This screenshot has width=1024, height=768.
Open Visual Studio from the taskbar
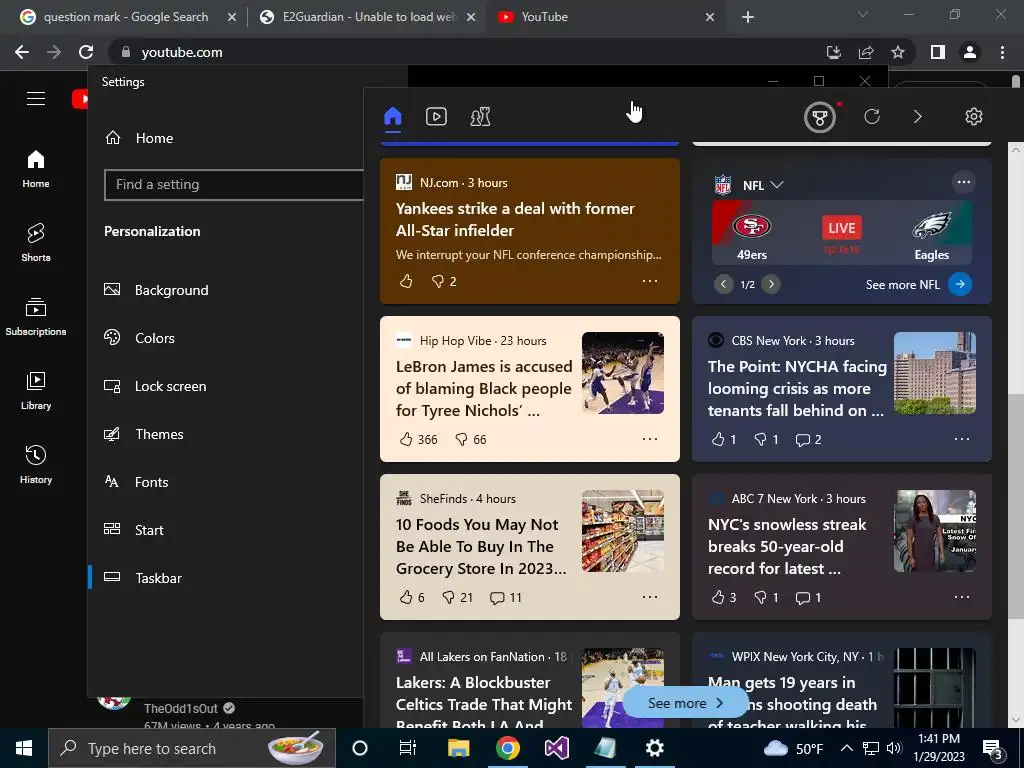[556, 748]
